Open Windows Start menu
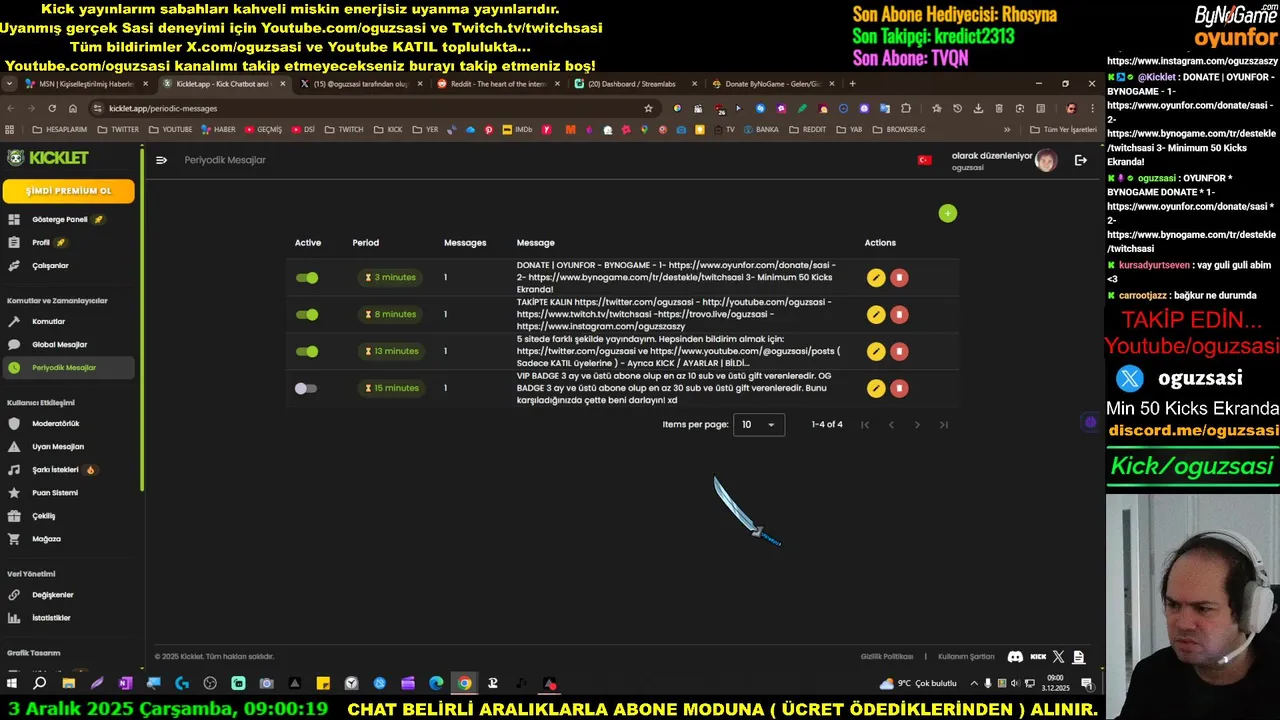Viewport: 1280px width, 720px height. (x=12, y=683)
